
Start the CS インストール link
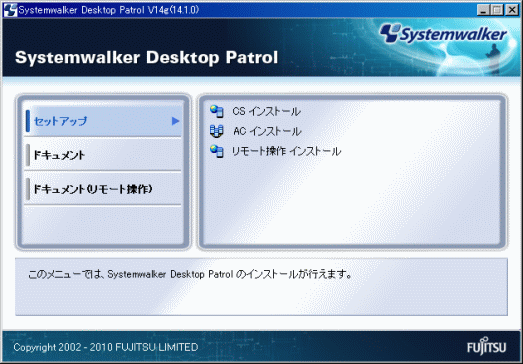tap(267, 111)
